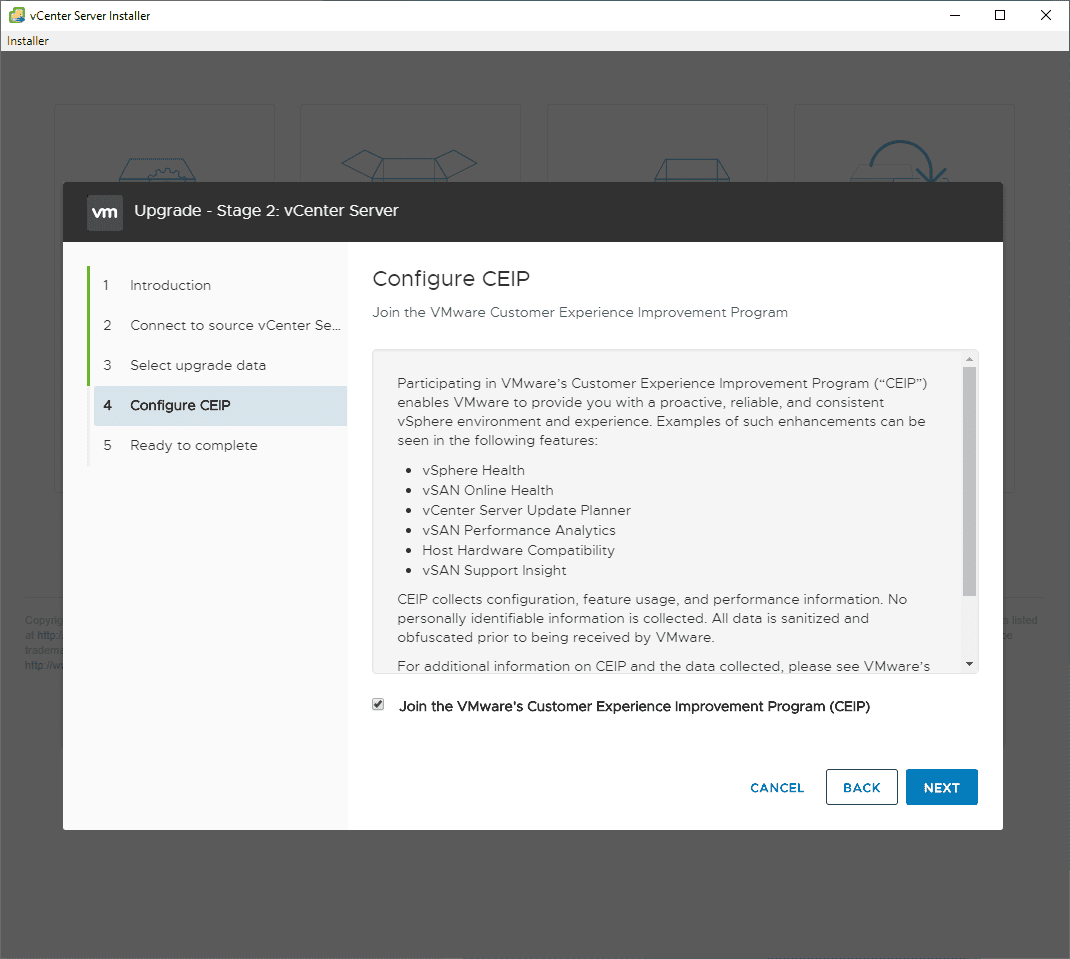Click the scroll down arrow in CEIP text
1070x959 pixels.
[x=969, y=664]
